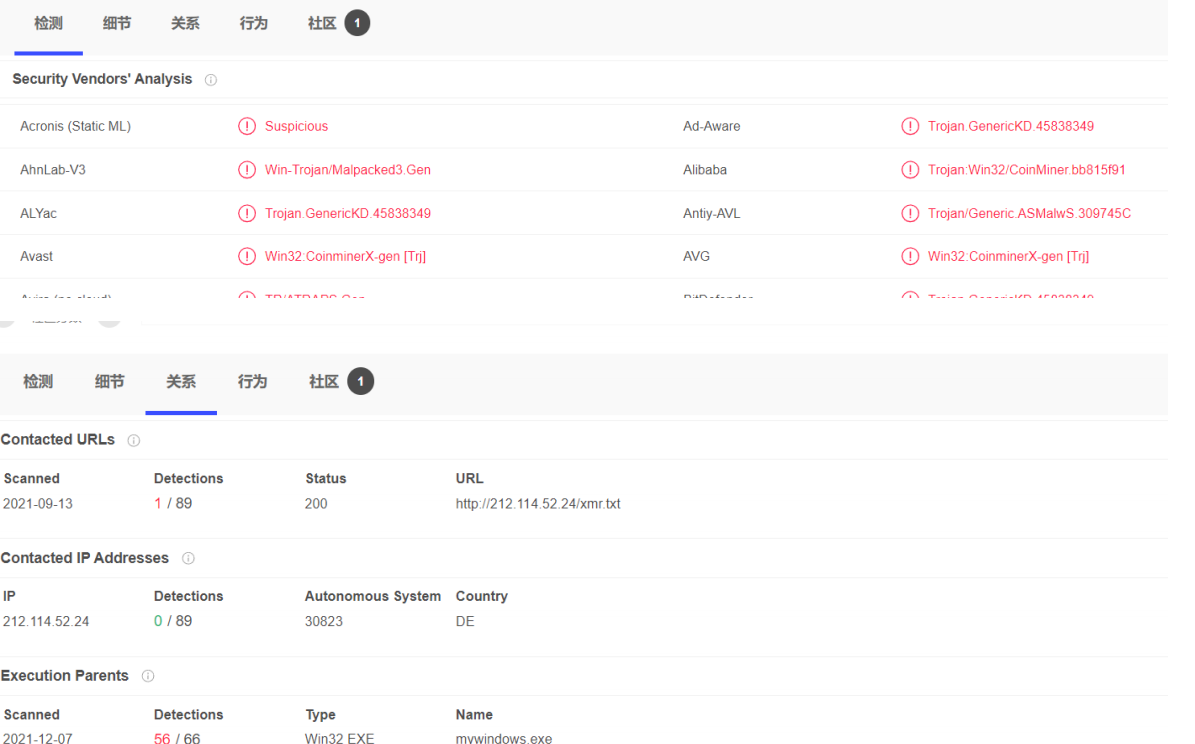1195x744 pixels.
Task: Open the mywindows.exe execution parent
Action: 504,739
